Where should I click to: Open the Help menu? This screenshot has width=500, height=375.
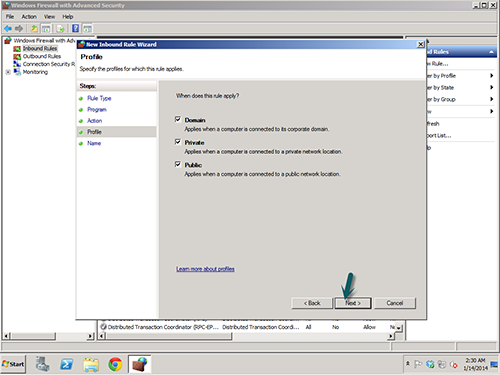68,17
